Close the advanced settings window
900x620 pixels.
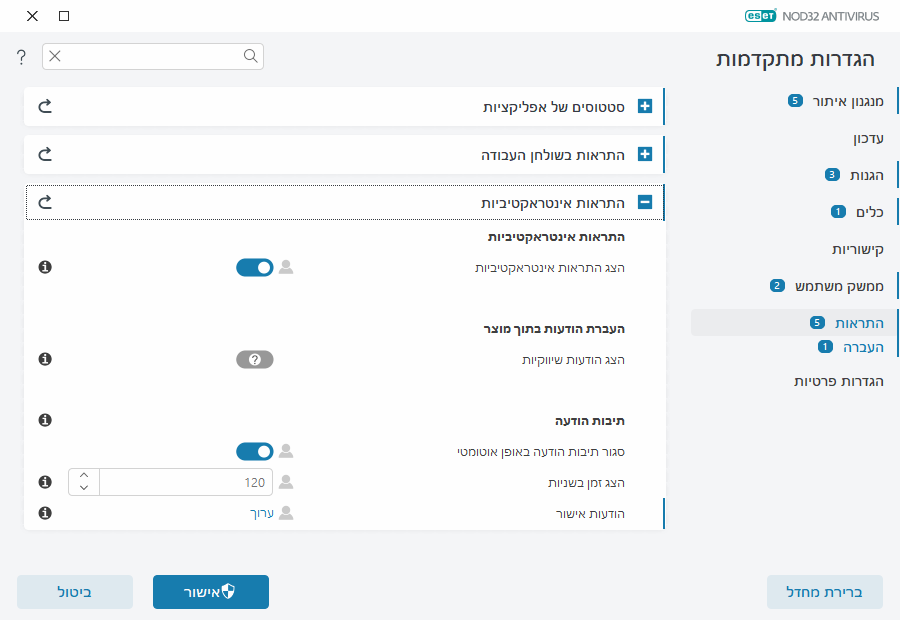[x=33, y=16]
